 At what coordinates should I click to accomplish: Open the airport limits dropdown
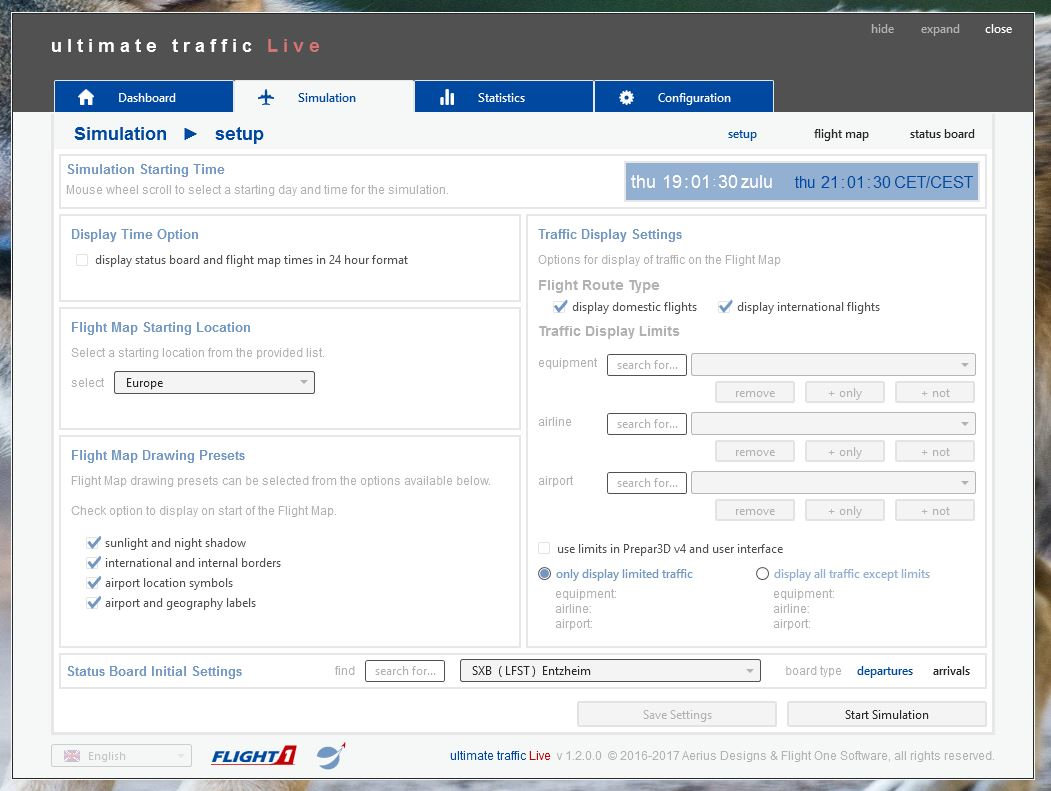[833, 483]
